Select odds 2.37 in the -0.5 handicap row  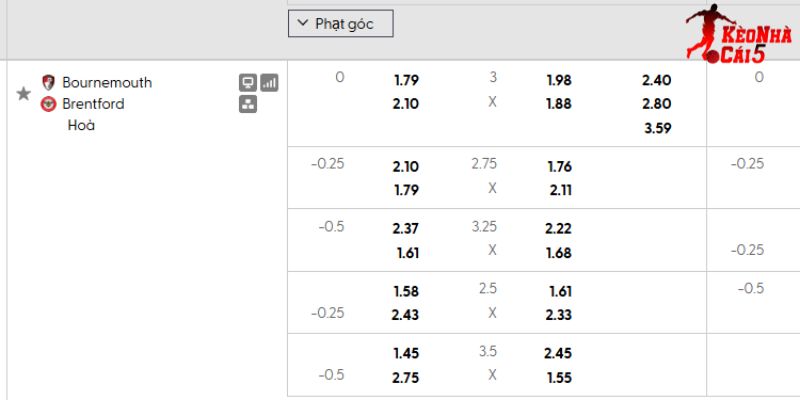pos(406,229)
